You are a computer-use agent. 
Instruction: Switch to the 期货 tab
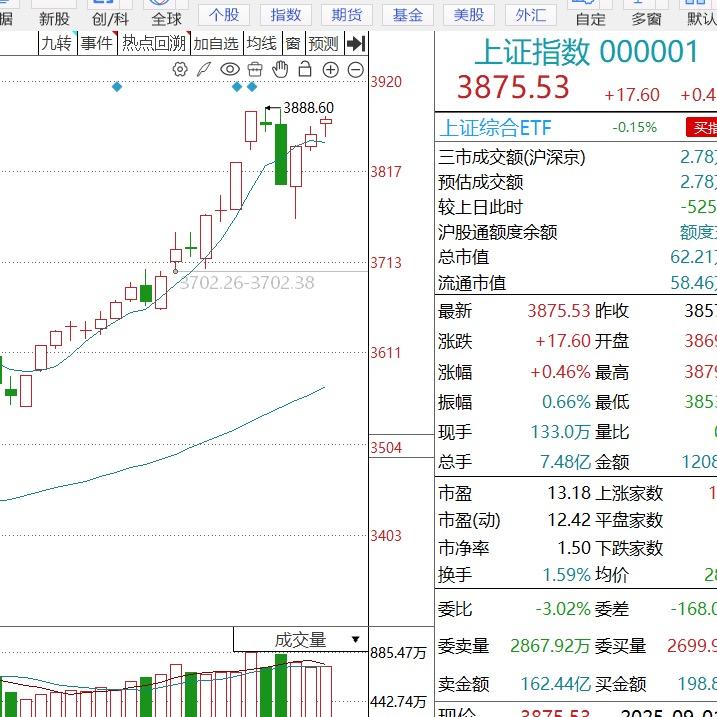click(x=347, y=15)
